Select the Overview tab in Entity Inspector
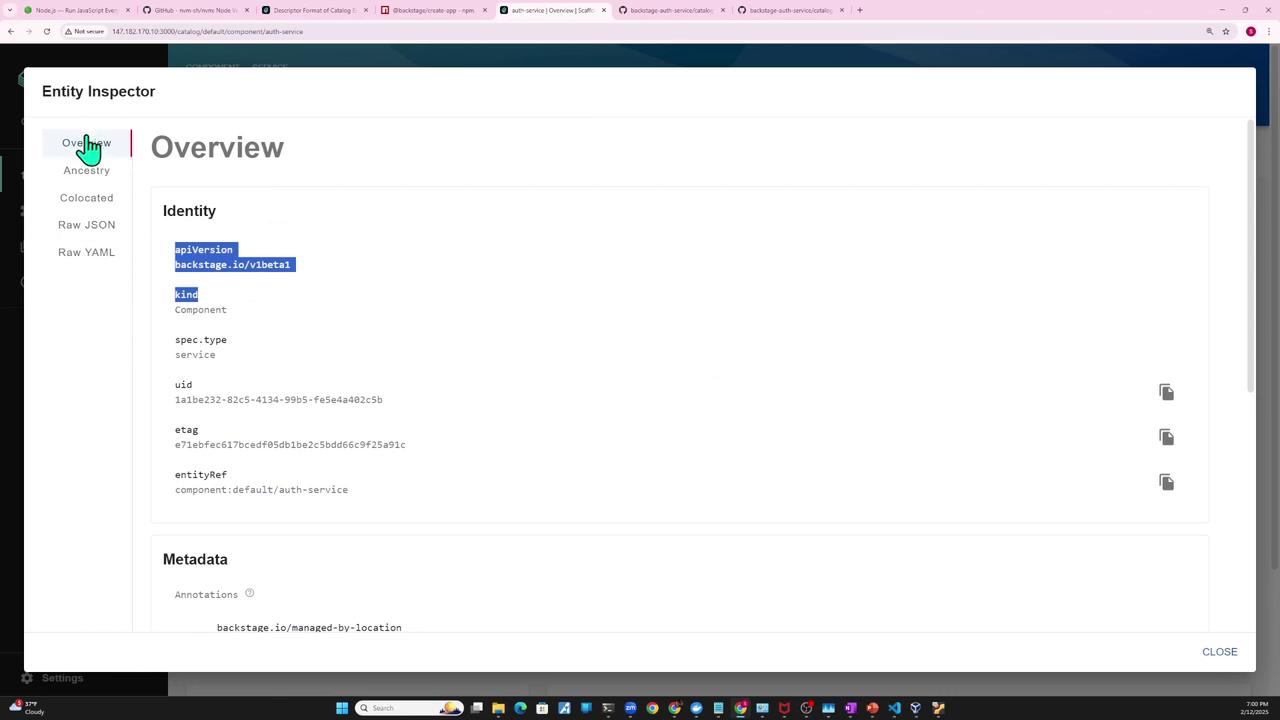Viewport: 1280px width, 720px height. click(x=87, y=143)
